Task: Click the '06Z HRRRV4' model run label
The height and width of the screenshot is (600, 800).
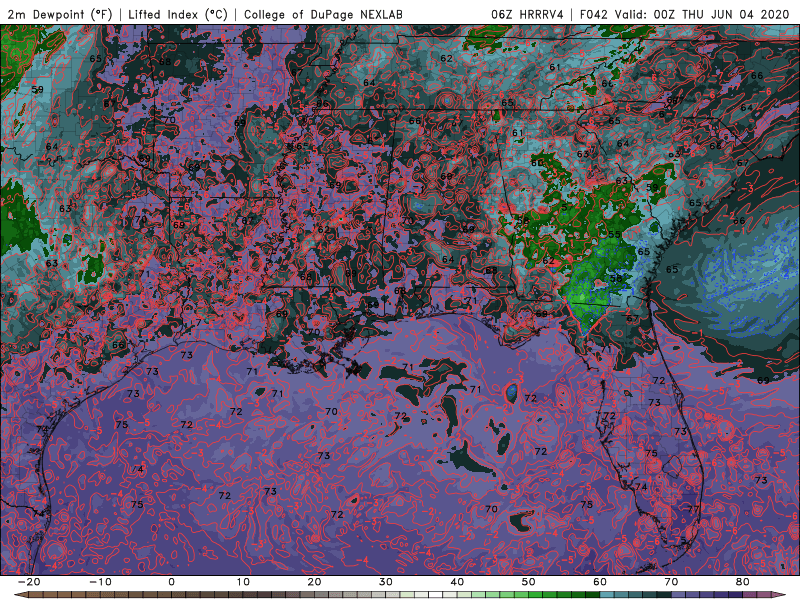Action: (x=527, y=14)
